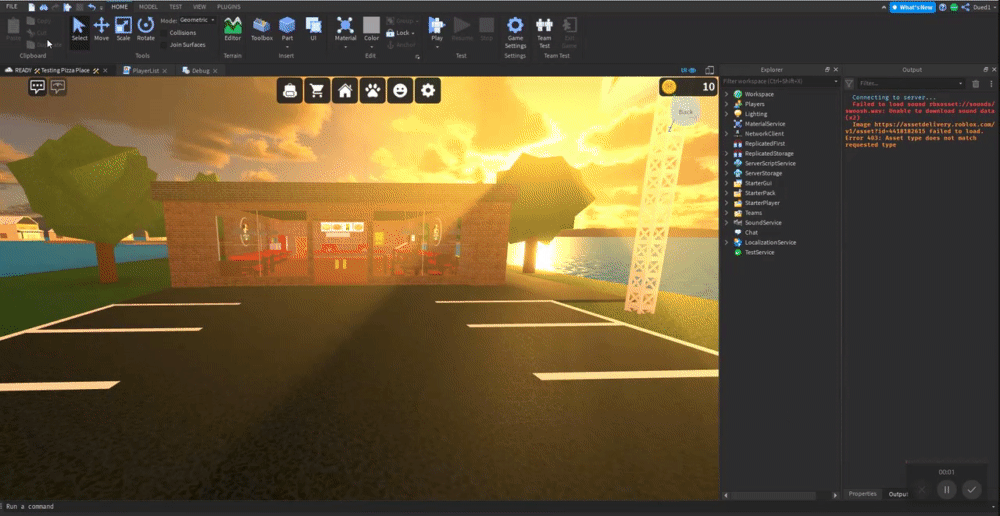Activate the Move tool
The image size is (1000, 516).
(x=101, y=29)
